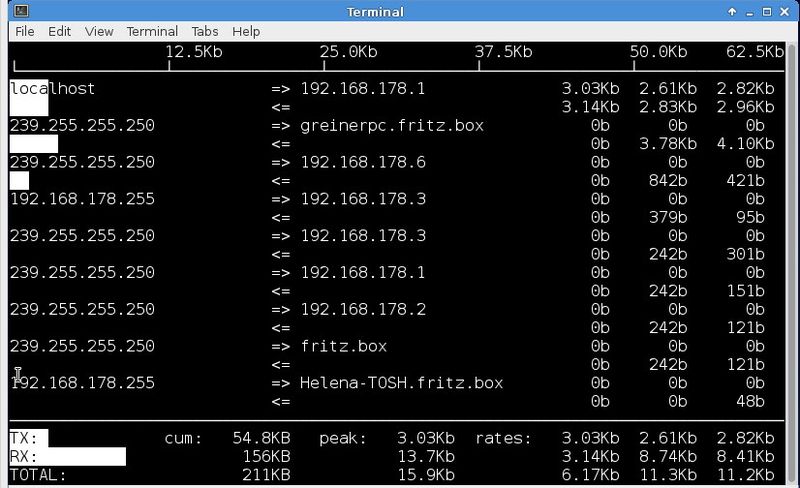Click cumulative total 211KB
This screenshot has width=800, height=488.
pyautogui.click(x=266, y=475)
